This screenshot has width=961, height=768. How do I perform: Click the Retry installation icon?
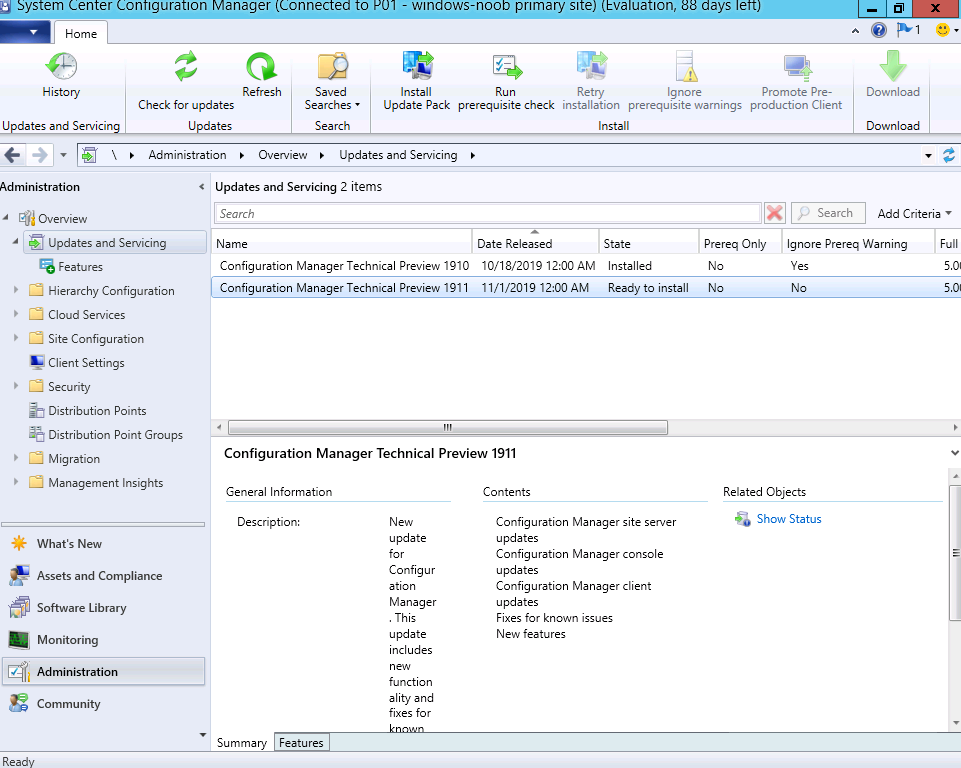[591, 66]
